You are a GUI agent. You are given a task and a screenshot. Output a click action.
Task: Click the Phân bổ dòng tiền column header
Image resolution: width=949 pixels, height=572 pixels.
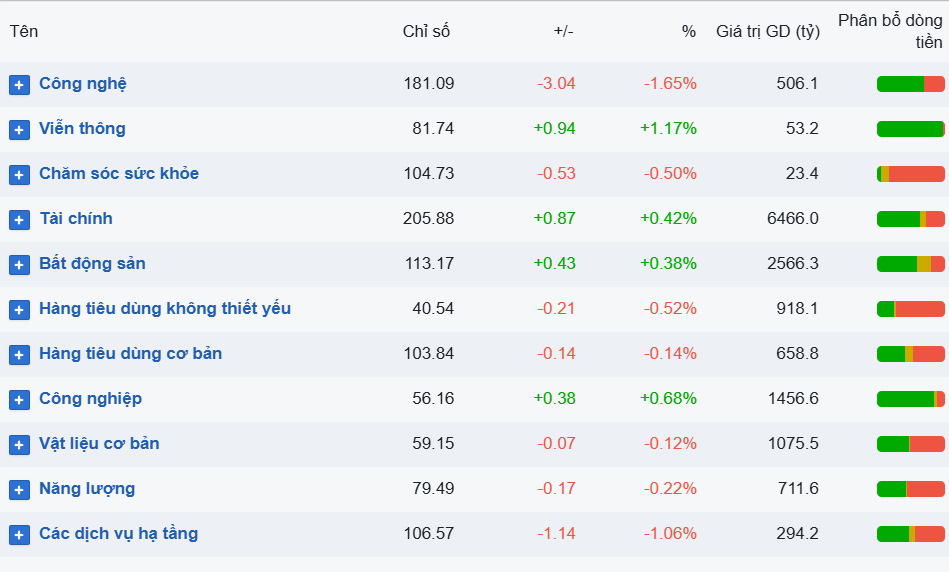pos(890,31)
